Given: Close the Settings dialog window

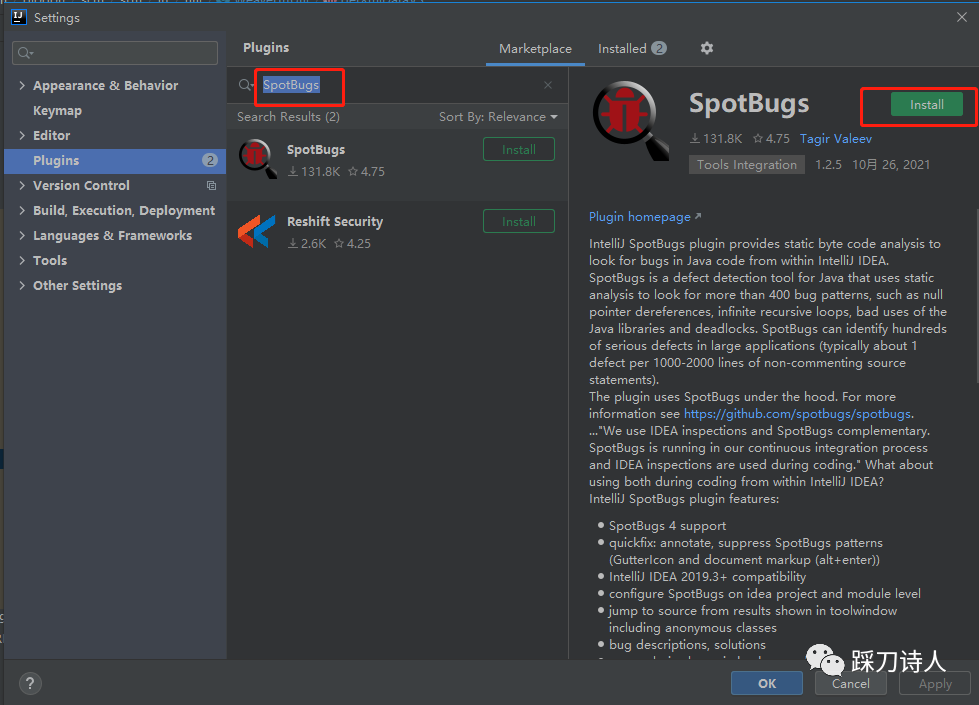Looking at the screenshot, I should (x=962, y=17).
